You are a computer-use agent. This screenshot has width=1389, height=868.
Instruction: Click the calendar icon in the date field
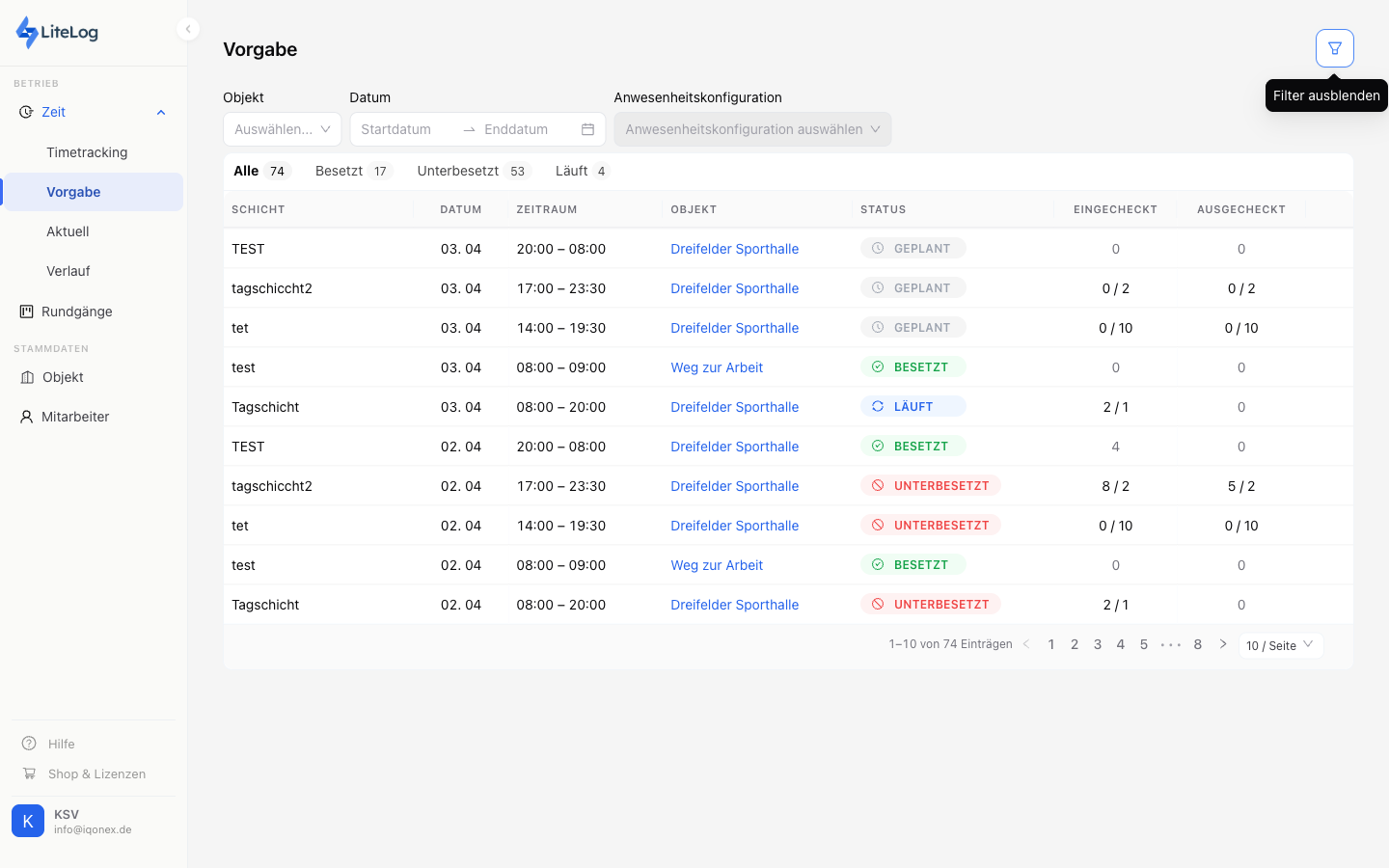[x=587, y=129]
